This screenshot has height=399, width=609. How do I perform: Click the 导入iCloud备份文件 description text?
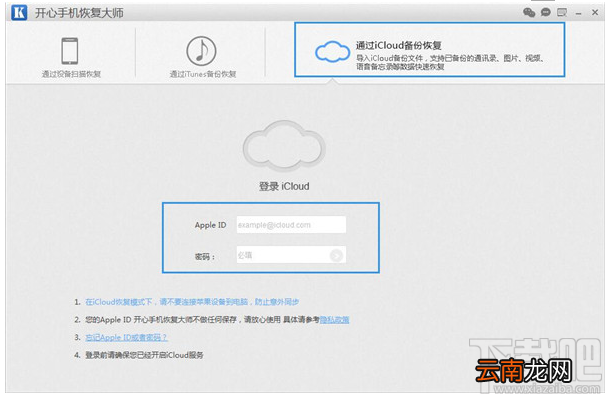(451, 62)
